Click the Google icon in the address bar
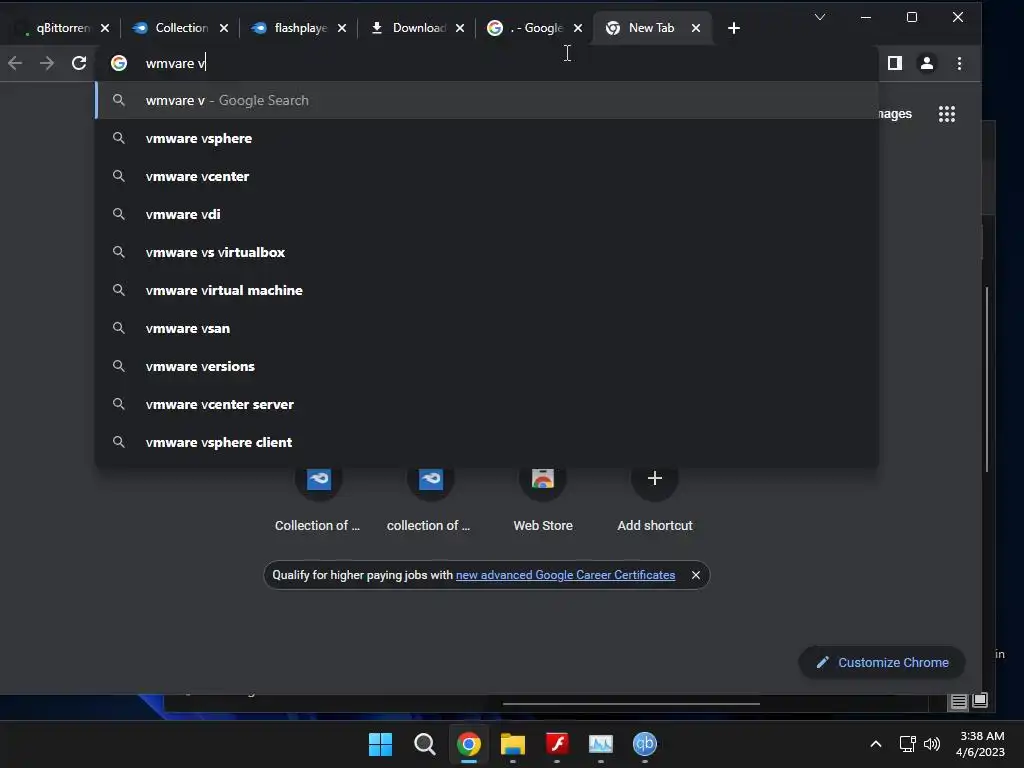The width and height of the screenshot is (1024, 768). click(119, 63)
